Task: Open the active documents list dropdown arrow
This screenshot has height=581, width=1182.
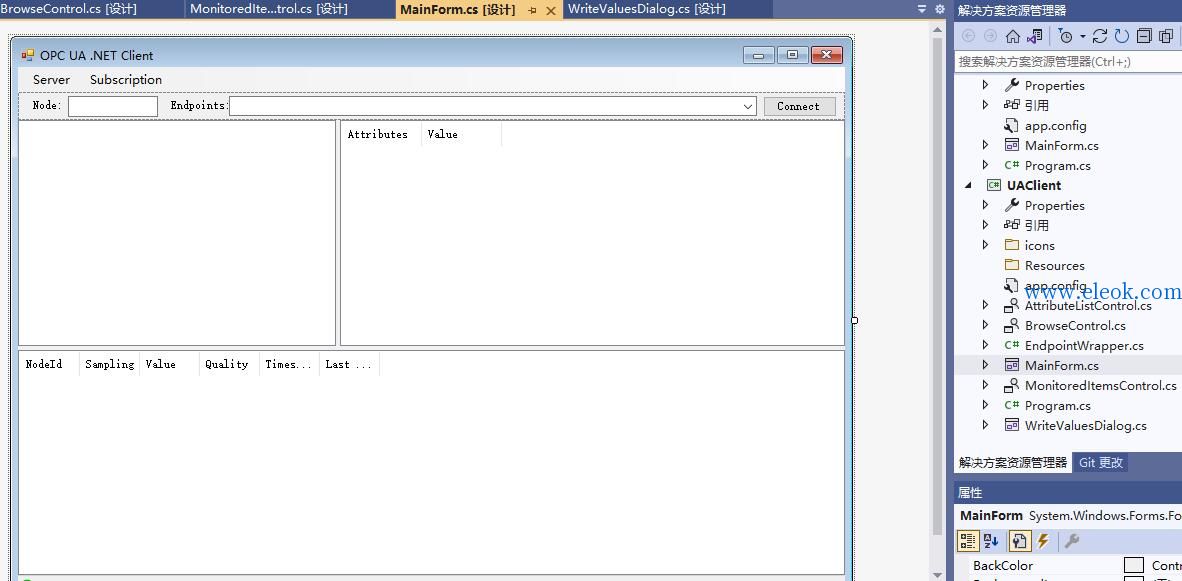Action: [922, 9]
